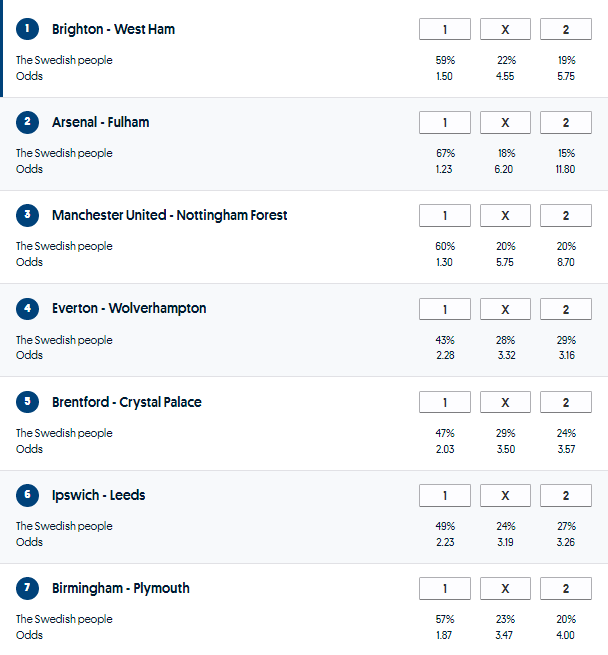The height and width of the screenshot is (655, 608).
Task: Pick draw (X) for Ipswich - Leeds
Action: click(x=505, y=495)
